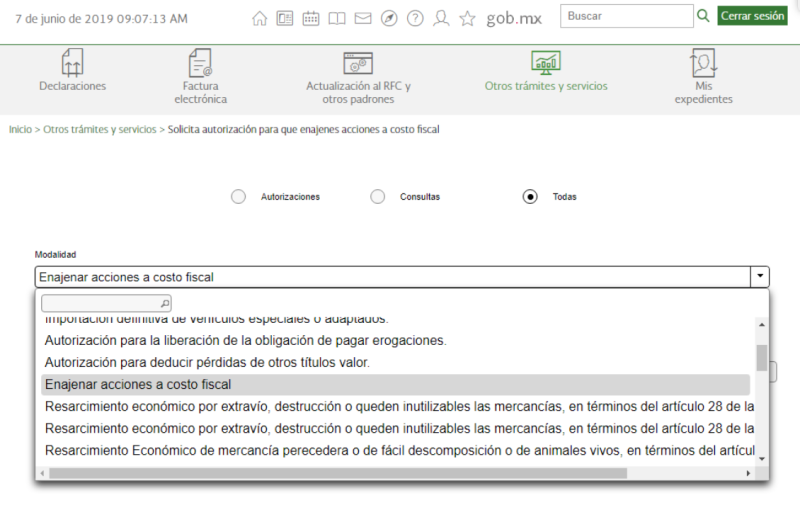Click the green search magnifier icon
Screen dimensions: 800x510
click(x=703, y=16)
